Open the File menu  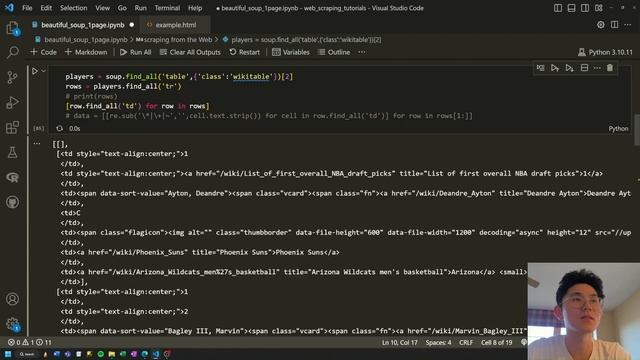click(x=27, y=8)
